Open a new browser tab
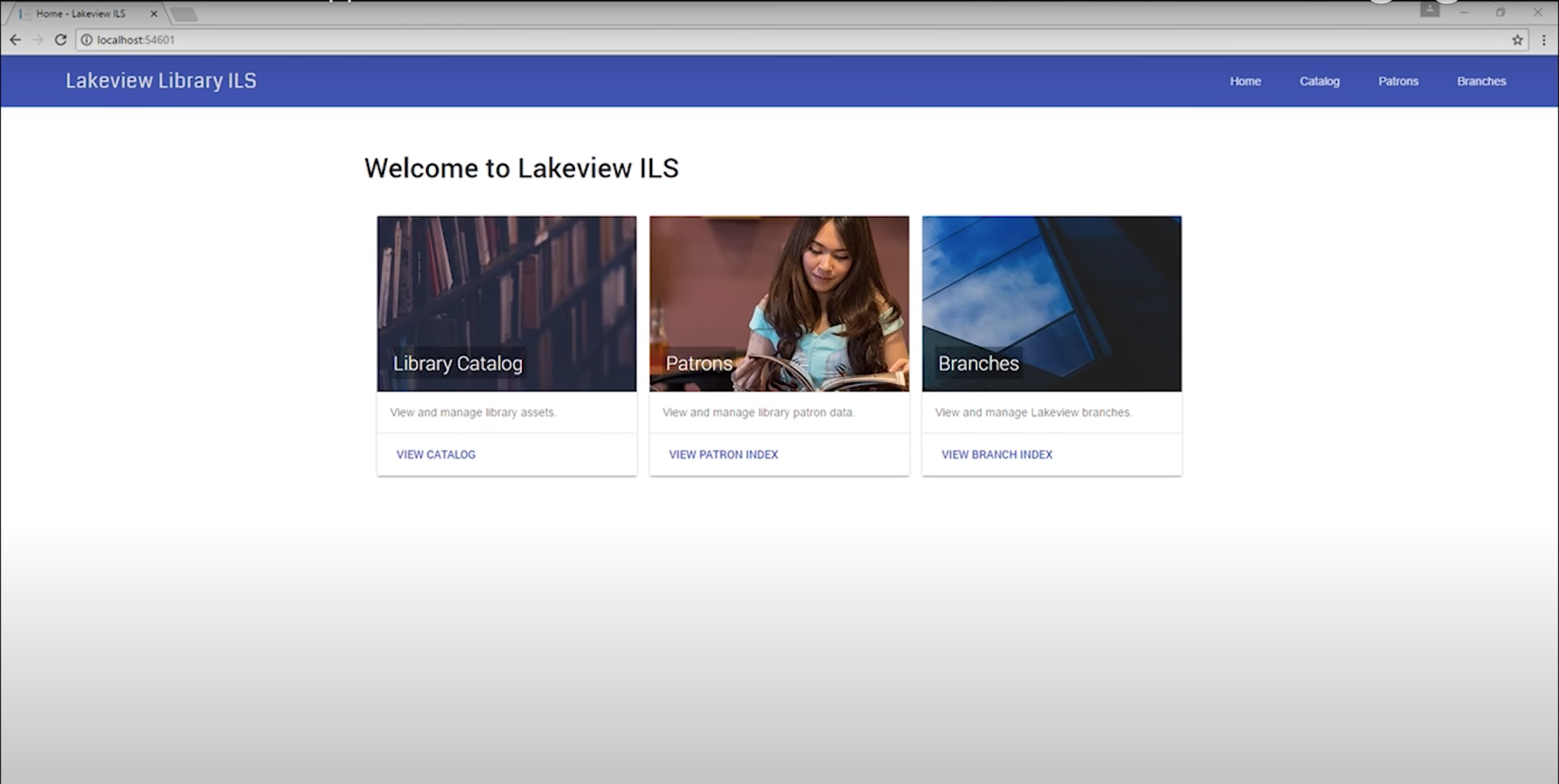 185,15
